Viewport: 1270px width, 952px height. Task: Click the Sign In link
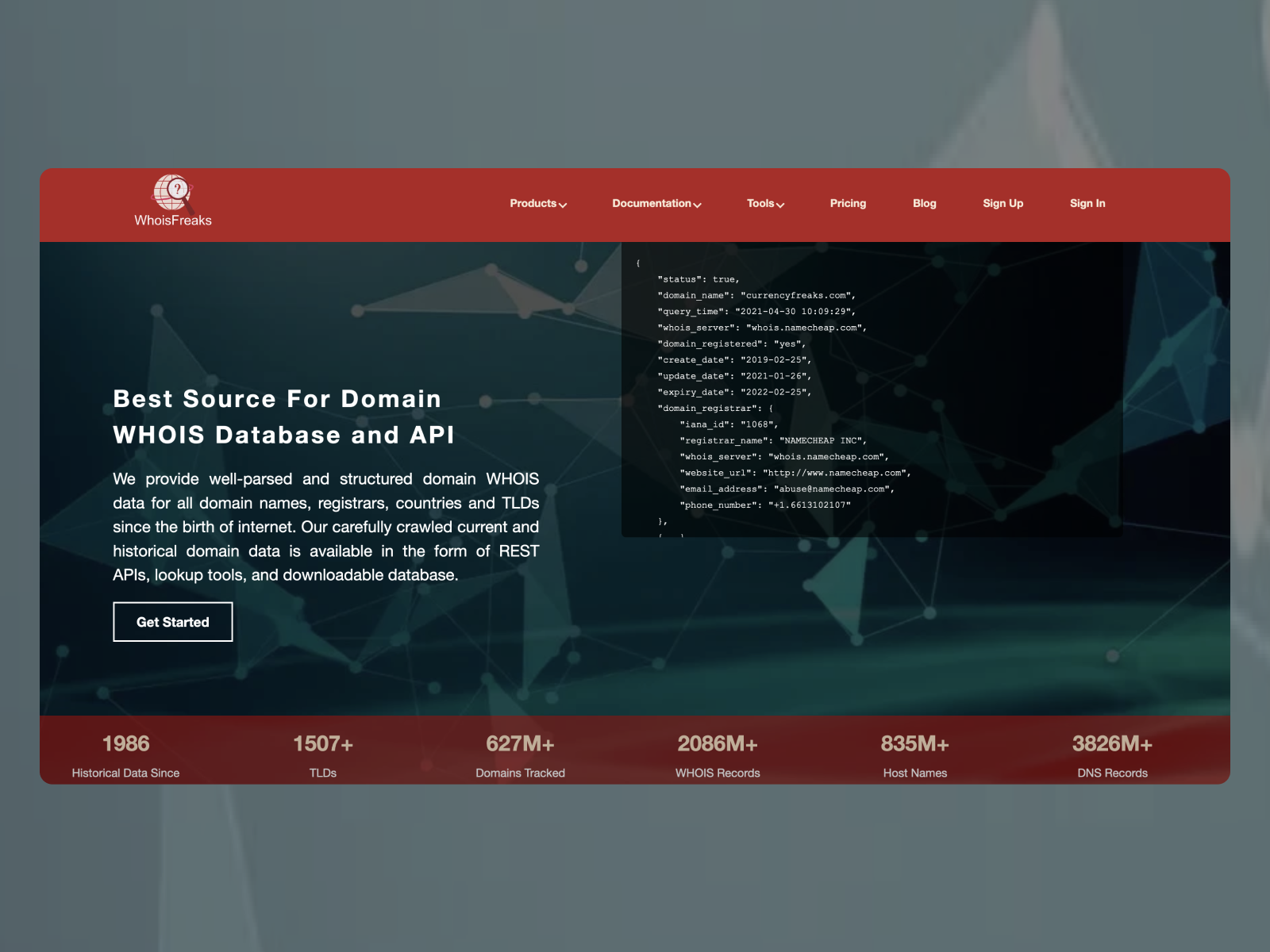pyautogui.click(x=1087, y=203)
